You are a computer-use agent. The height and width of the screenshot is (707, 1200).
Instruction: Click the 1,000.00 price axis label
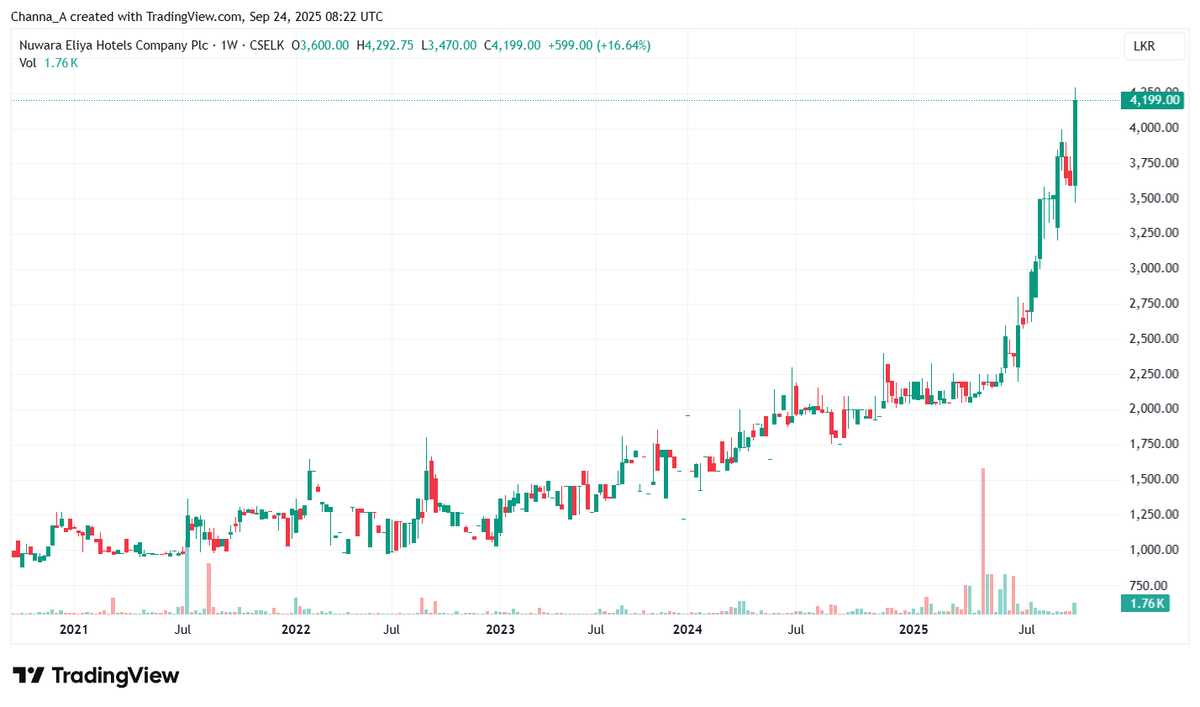pyautogui.click(x=1154, y=550)
